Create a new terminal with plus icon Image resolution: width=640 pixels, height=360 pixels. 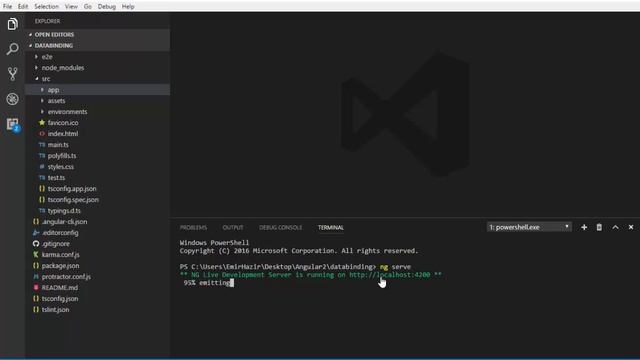pyautogui.click(x=584, y=227)
